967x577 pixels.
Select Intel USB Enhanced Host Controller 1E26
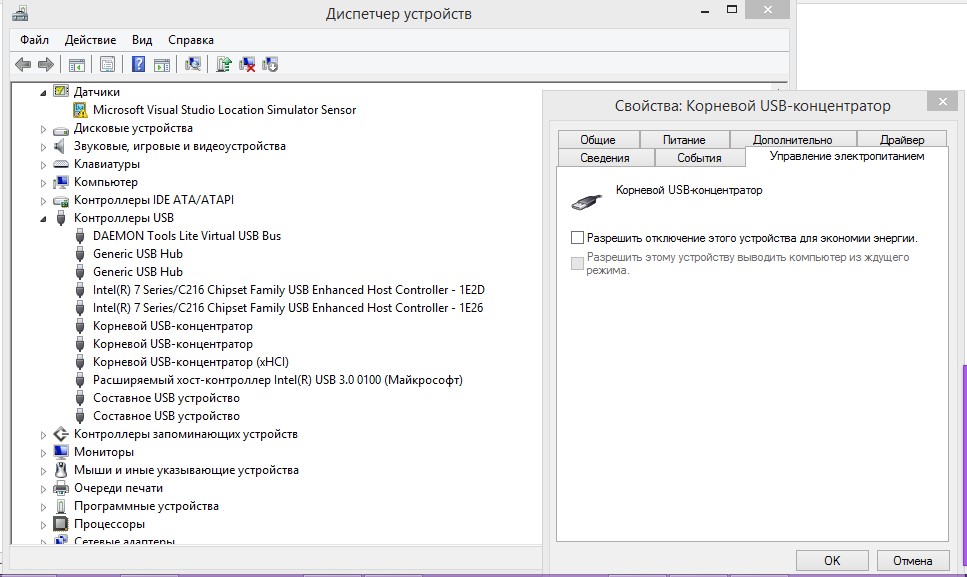(x=288, y=308)
